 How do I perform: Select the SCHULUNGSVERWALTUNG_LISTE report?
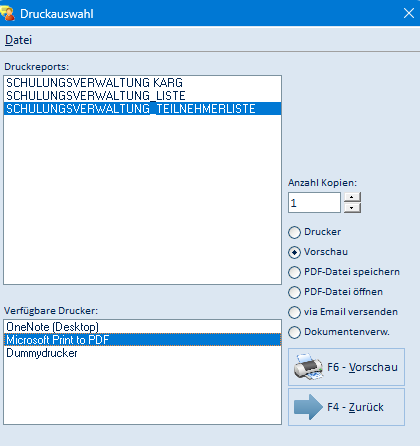(142, 96)
